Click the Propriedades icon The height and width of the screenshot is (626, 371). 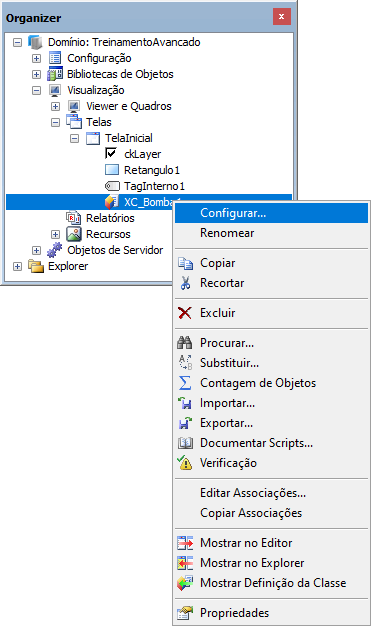[x=185, y=613]
